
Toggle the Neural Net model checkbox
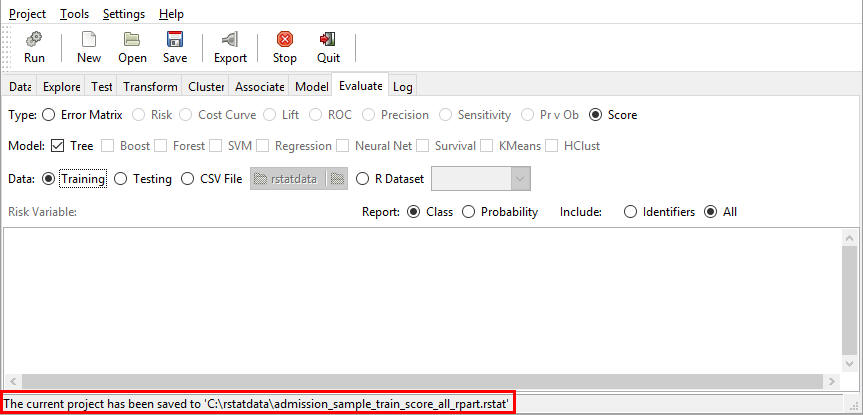[343, 146]
